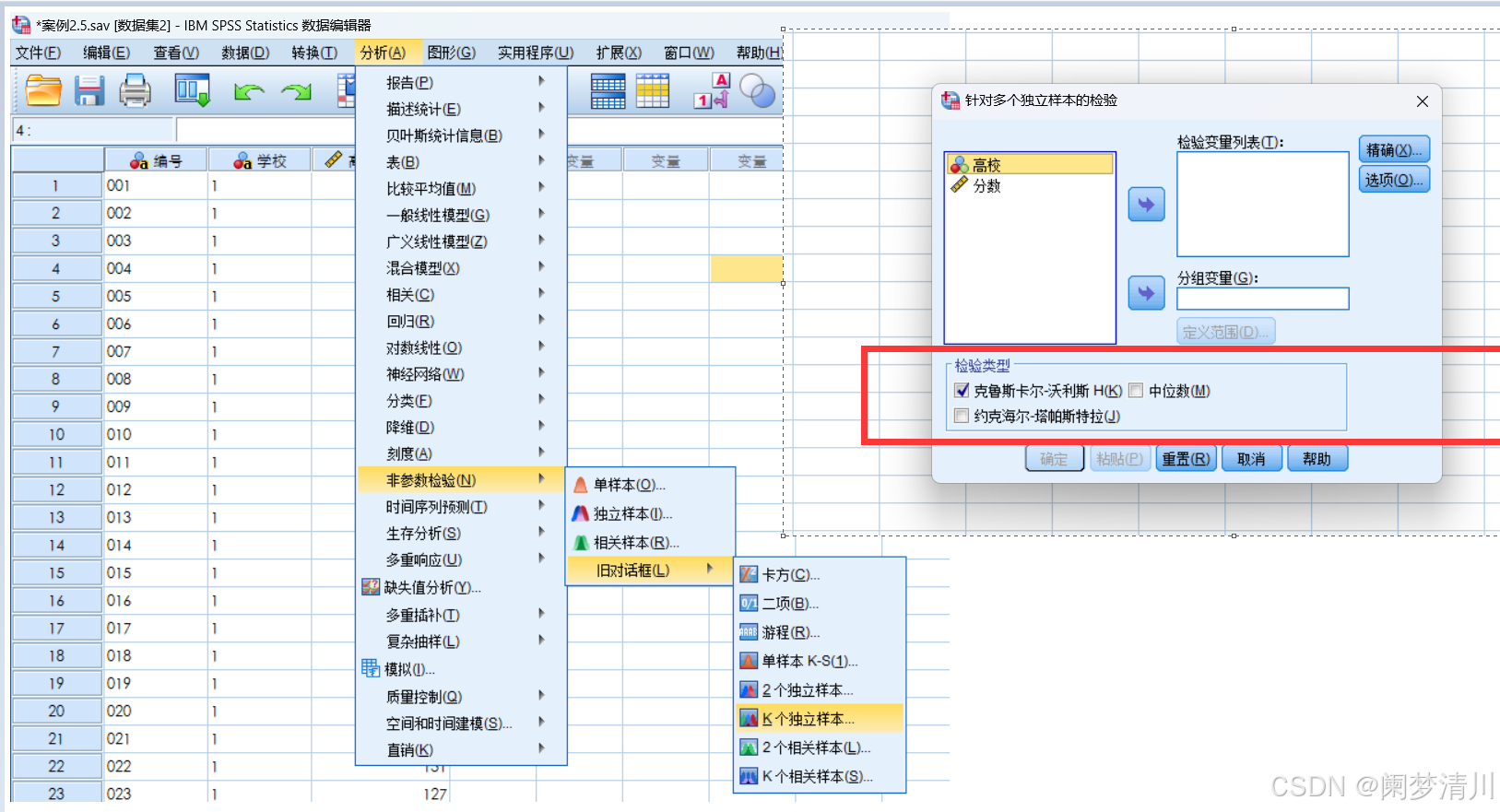
Task: Expand the 比较平均值(M) submenu
Action: pyautogui.click(x=462, y=188)
